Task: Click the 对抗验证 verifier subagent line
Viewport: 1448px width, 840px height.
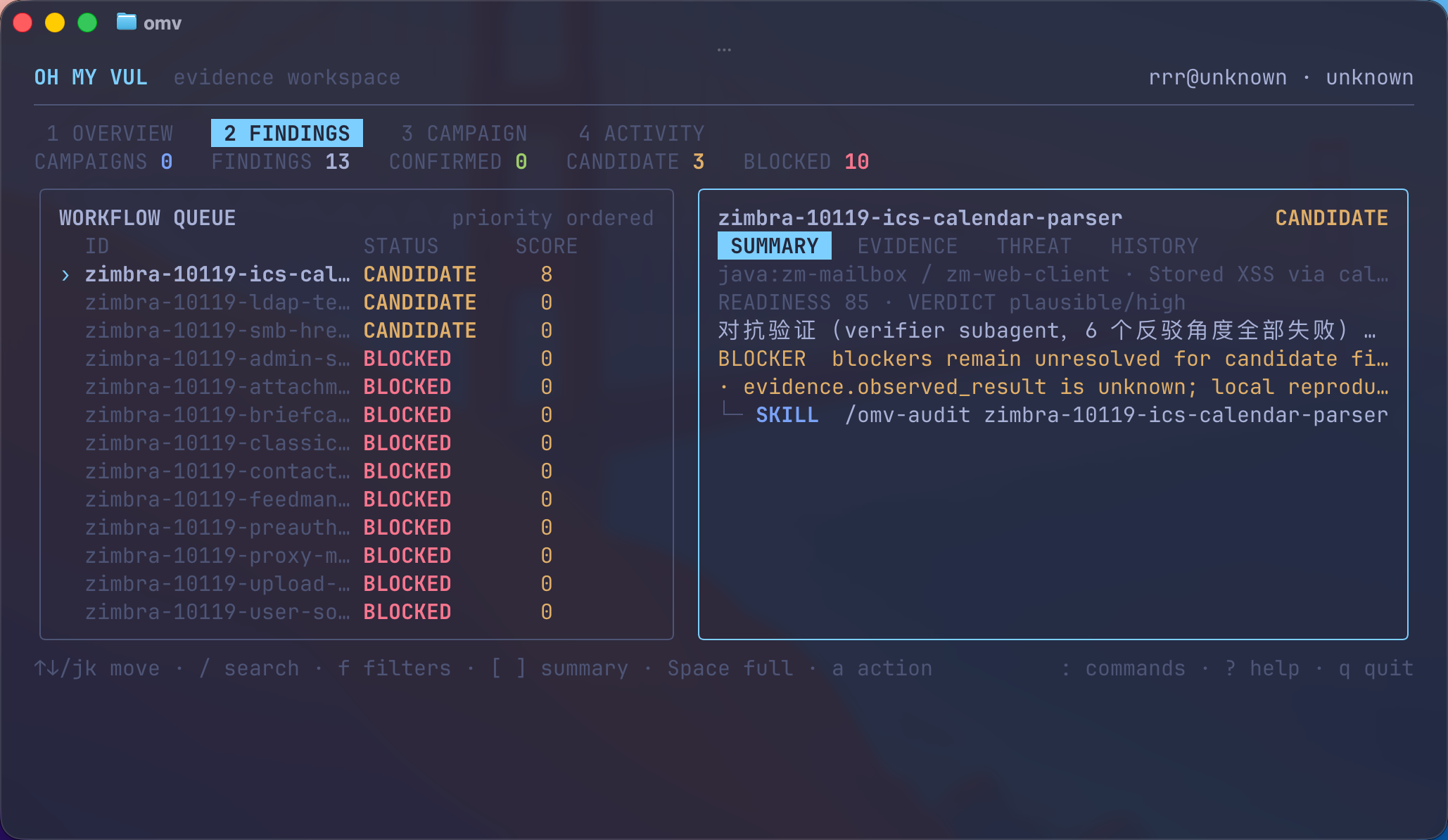Action: (x=1047, y=331)
